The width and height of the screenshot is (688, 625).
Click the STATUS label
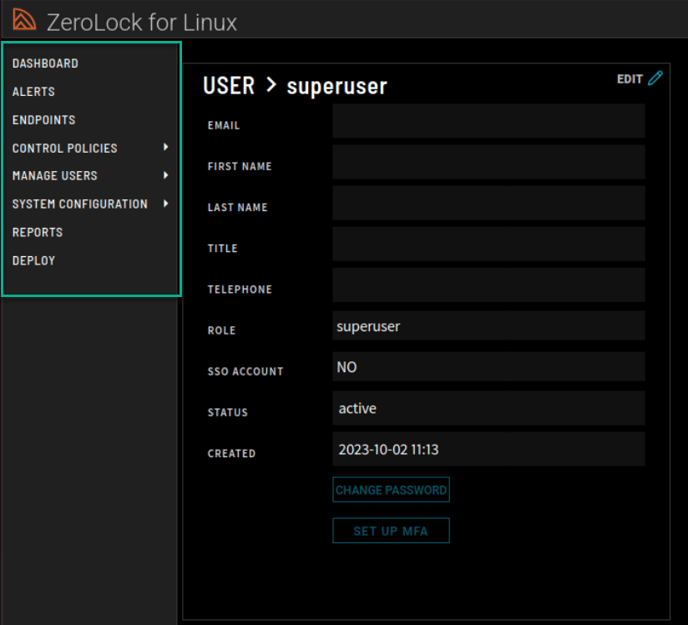tap(227, 412)
